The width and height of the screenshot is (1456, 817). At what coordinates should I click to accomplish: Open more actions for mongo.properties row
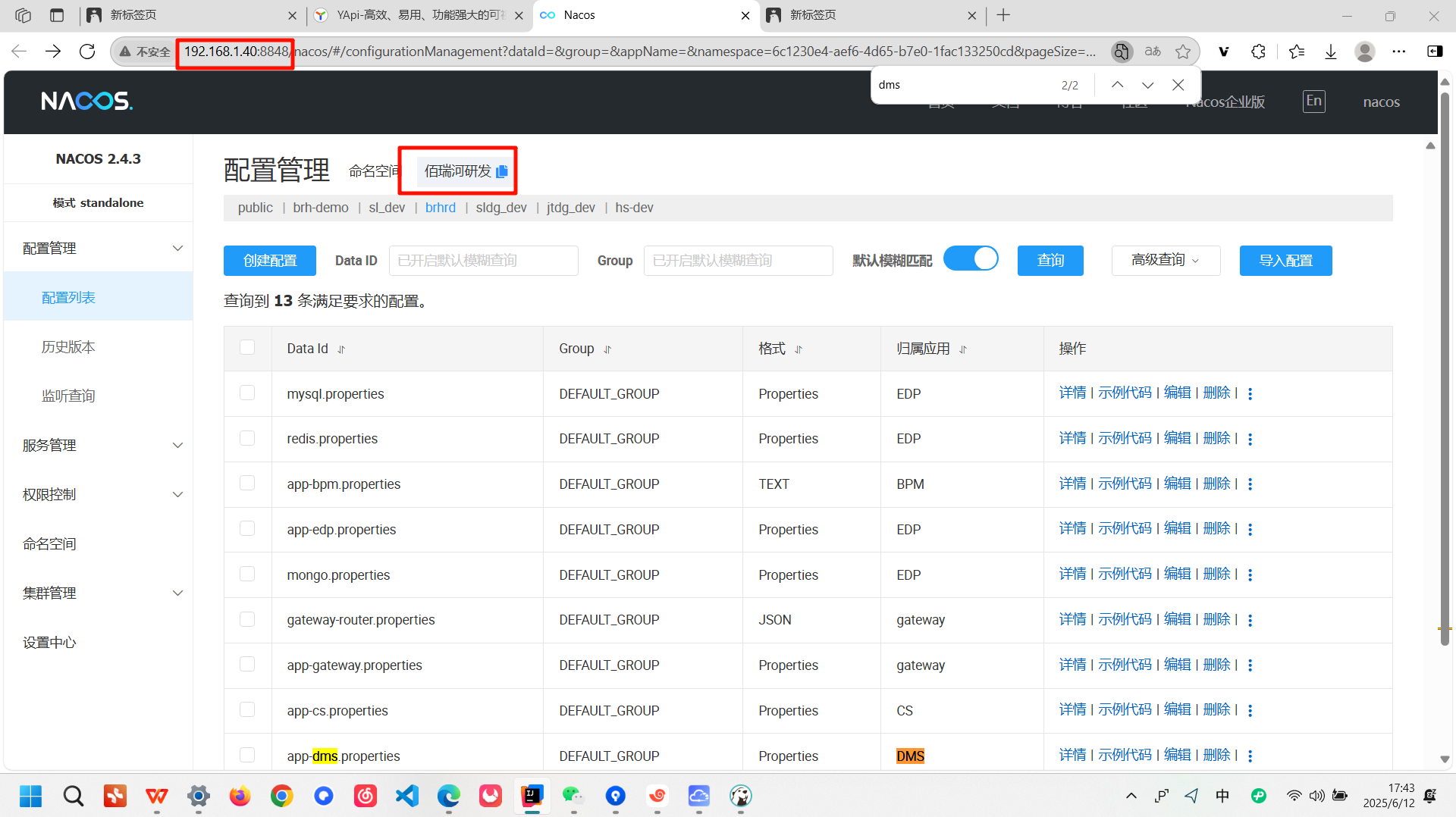click(1250, 574)
